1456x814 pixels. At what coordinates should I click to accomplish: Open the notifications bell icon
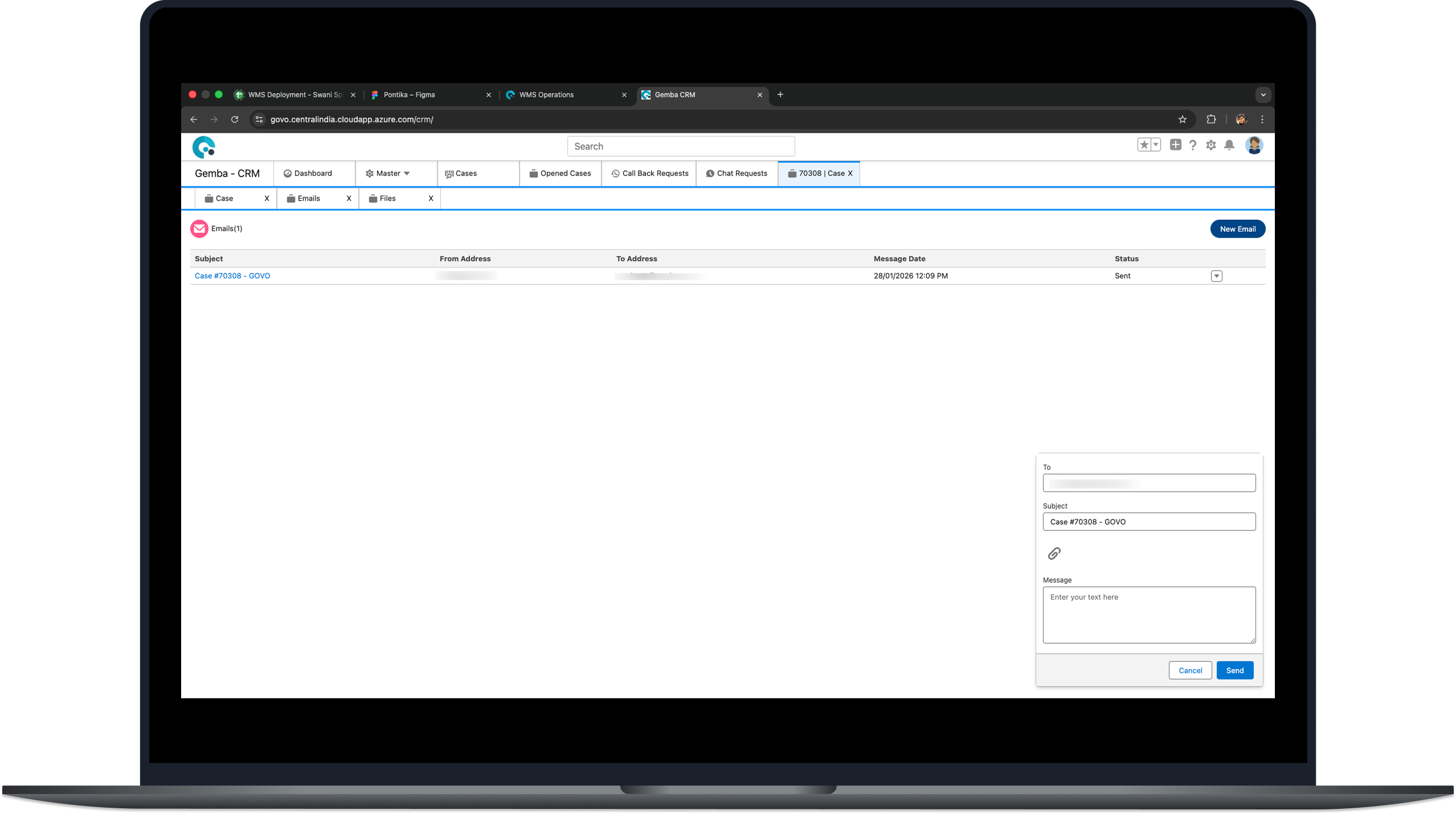1229,145
